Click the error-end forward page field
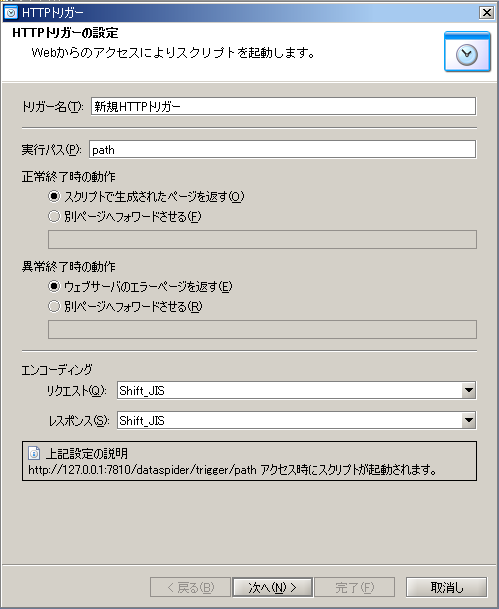The height and width of the screenshot is (609, 499). (263, 329)
